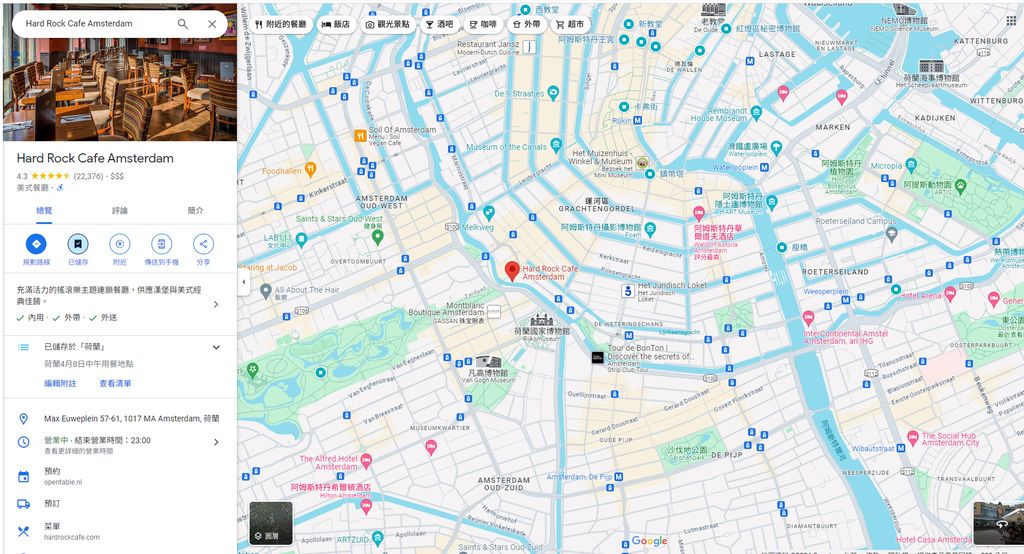
Task: Click the 分享 share icon
Action: [x=203, y=244]
